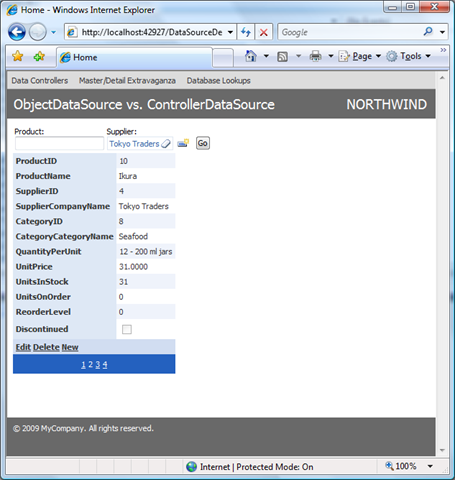Click the Home page house icon

click(x=251, y=56)
